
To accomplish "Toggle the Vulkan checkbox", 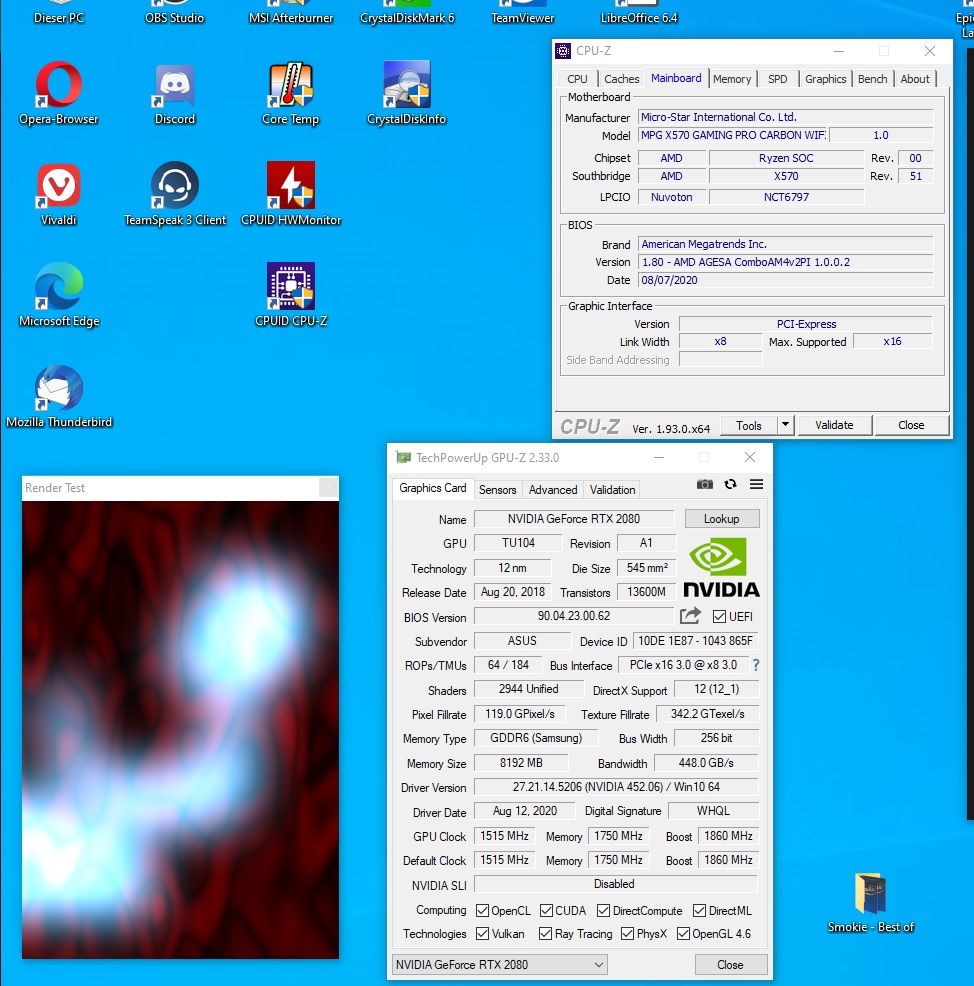I will point(482,934).
